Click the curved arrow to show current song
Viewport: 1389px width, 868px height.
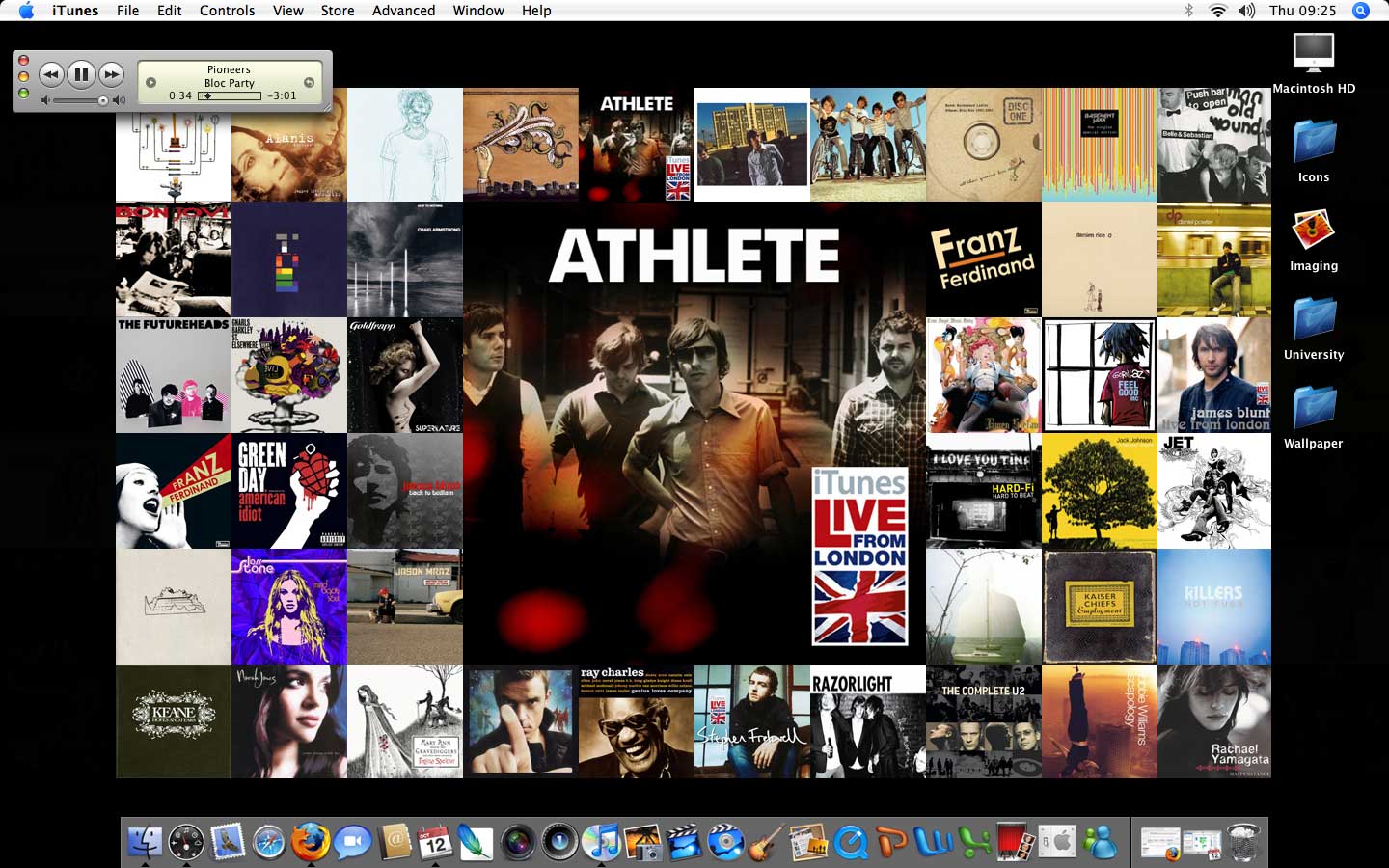(x=310, y=82)
